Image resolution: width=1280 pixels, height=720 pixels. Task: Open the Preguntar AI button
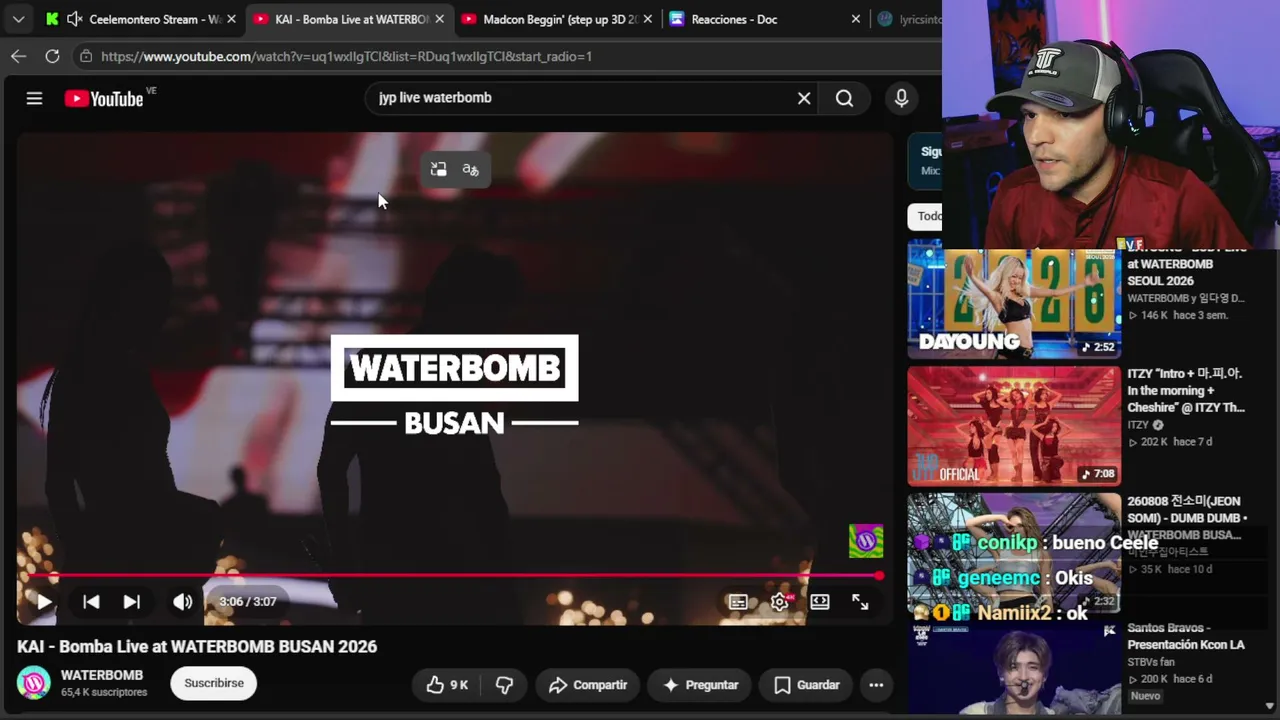700,685
